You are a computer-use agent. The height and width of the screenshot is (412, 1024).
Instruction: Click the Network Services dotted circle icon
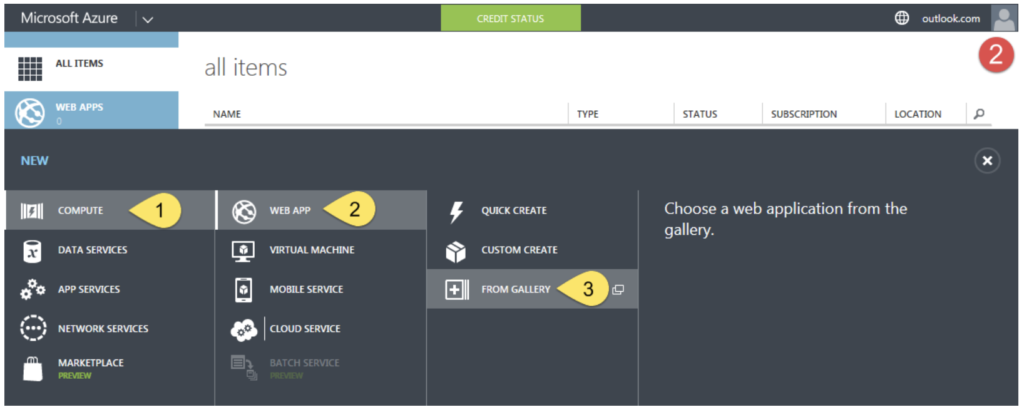[x=32, y=328]
